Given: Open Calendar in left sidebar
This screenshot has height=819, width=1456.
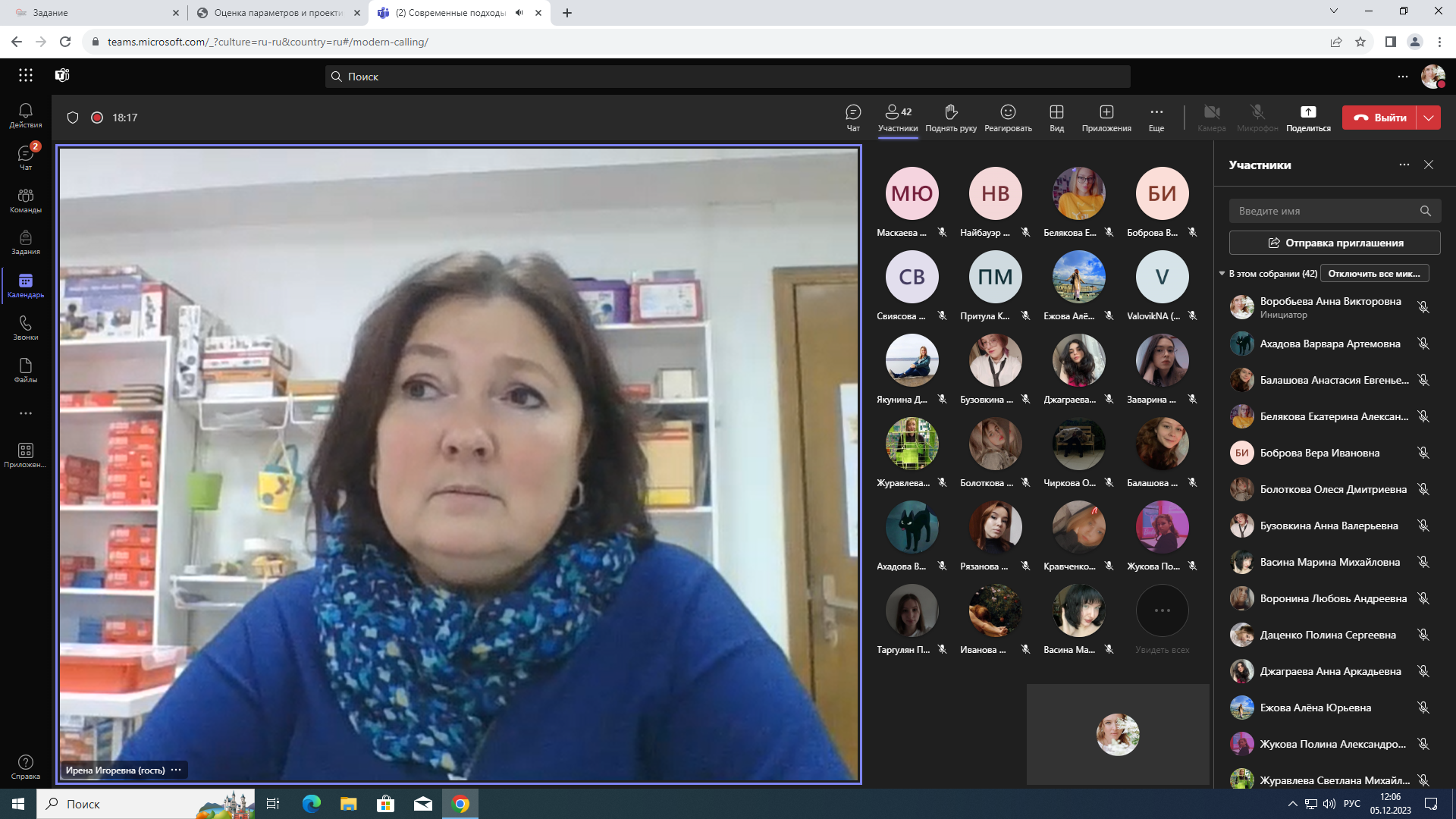Looking at the screenshot, I should [x=25, y=285].
